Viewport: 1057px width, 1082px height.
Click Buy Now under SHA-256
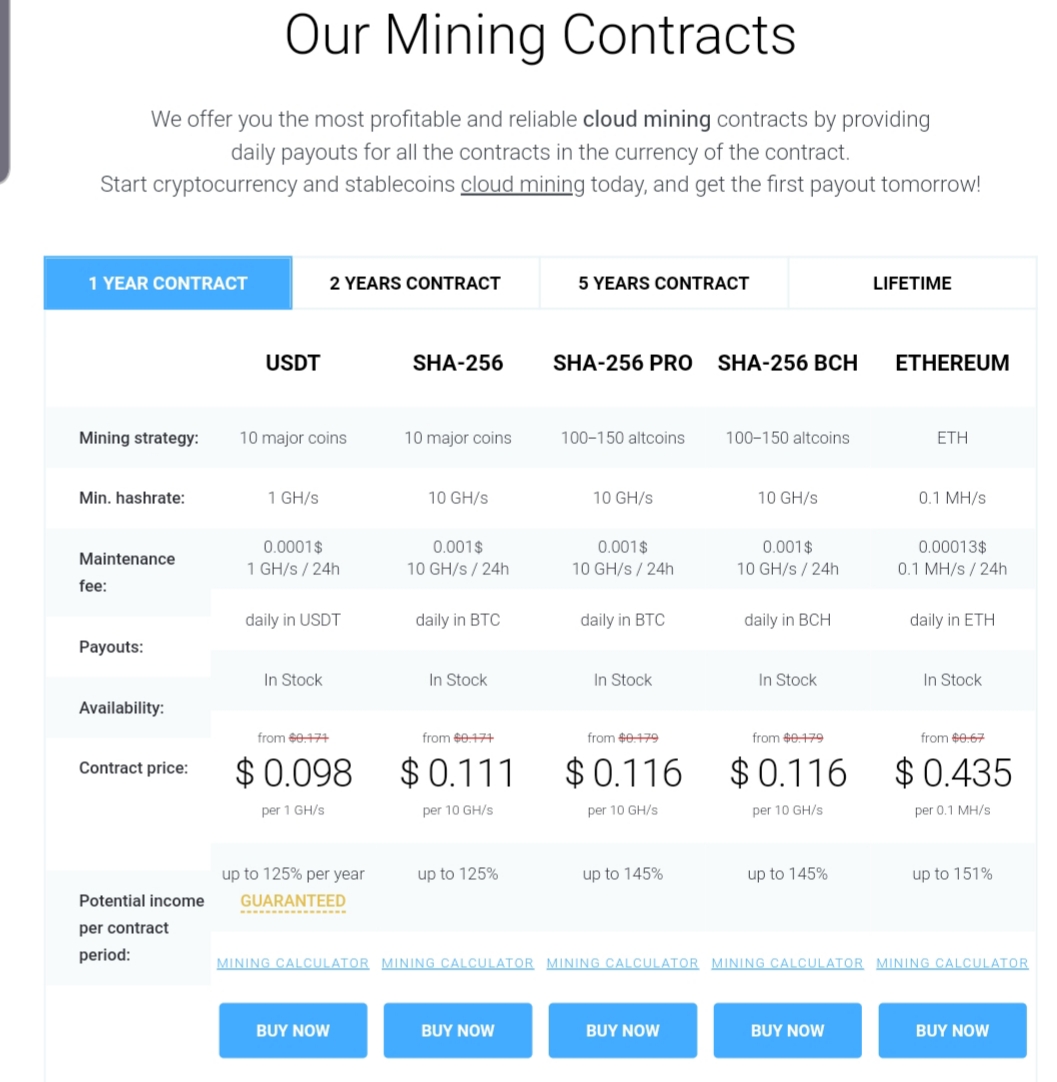[x=457, y=1030]
